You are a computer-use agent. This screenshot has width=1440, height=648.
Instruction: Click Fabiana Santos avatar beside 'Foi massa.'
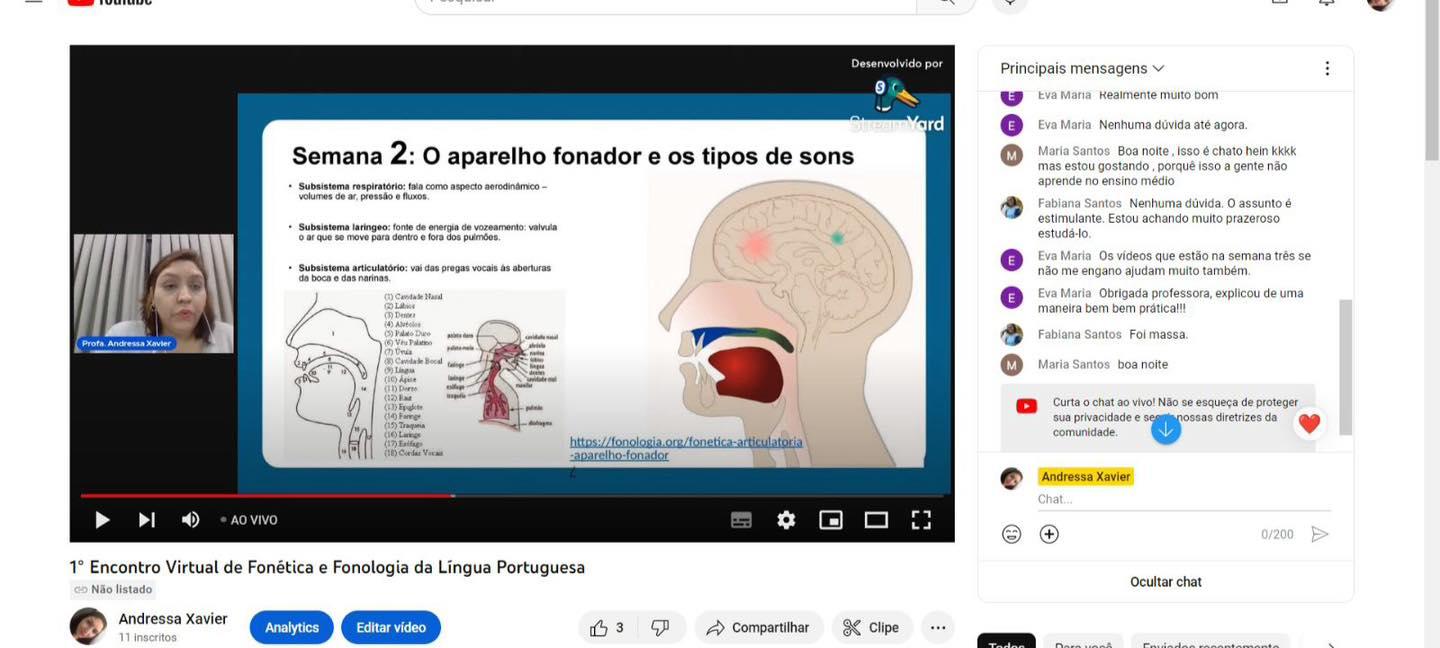tap(1012, 334)
